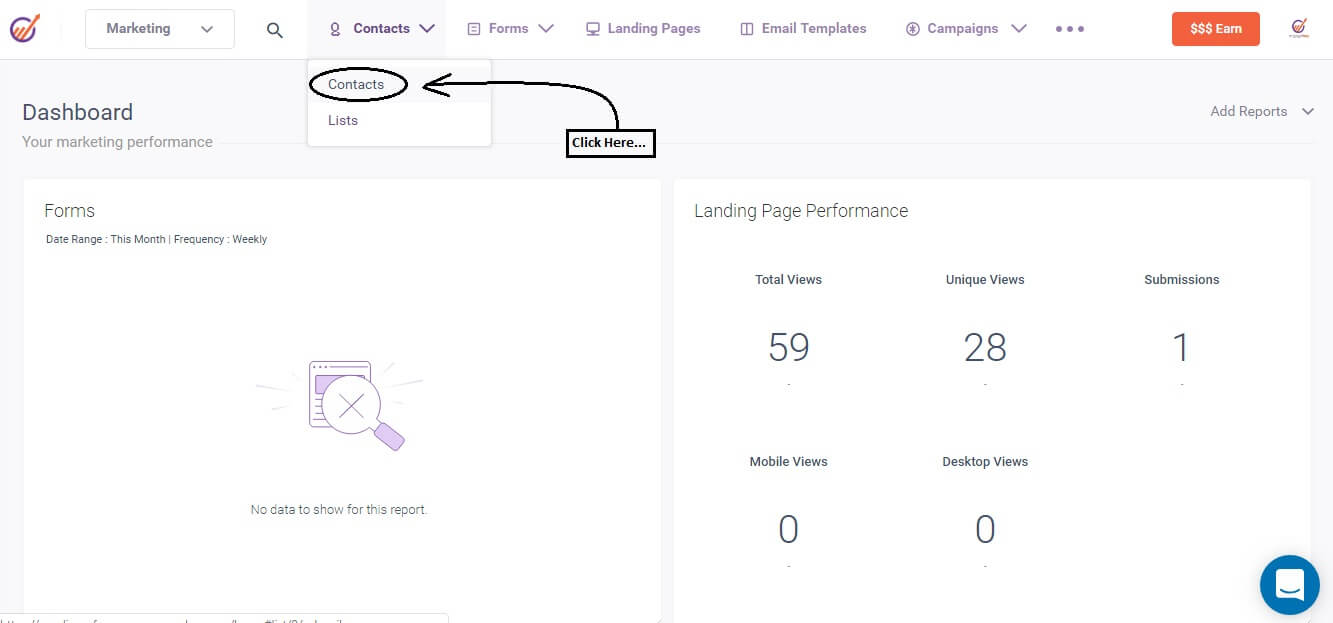Click the Click Here label
This screenshot has height=623, width=1333.
point(610,142)
